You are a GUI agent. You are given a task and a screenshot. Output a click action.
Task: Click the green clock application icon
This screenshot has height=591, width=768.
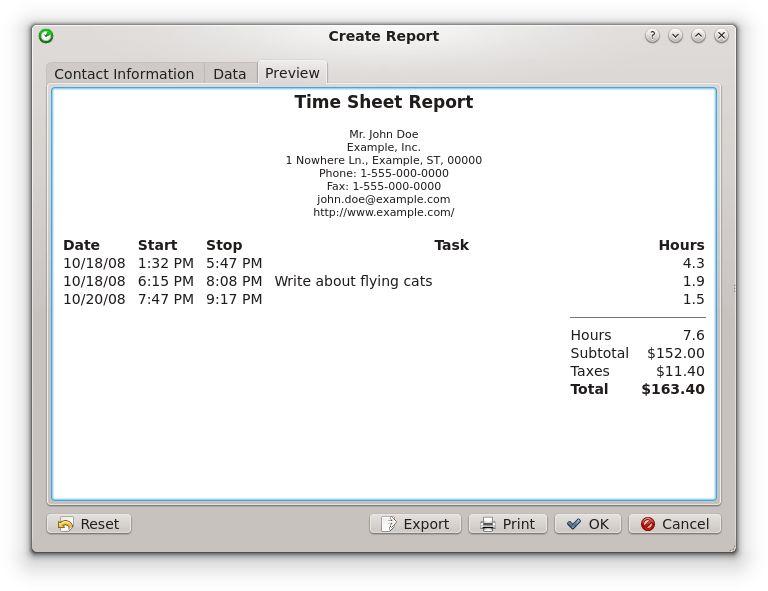46,36
